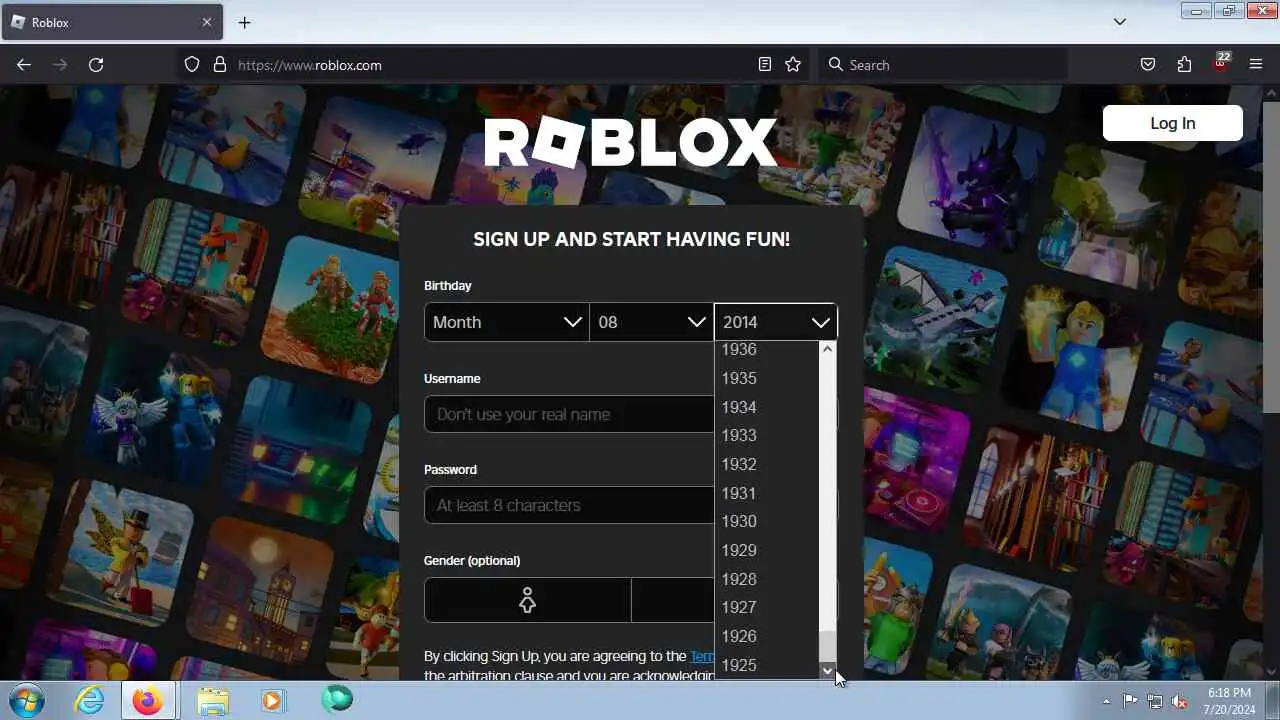Open the media player taskbar icon
The width and height of the screenshot is (1280, 720).
[x=272, y=701]
